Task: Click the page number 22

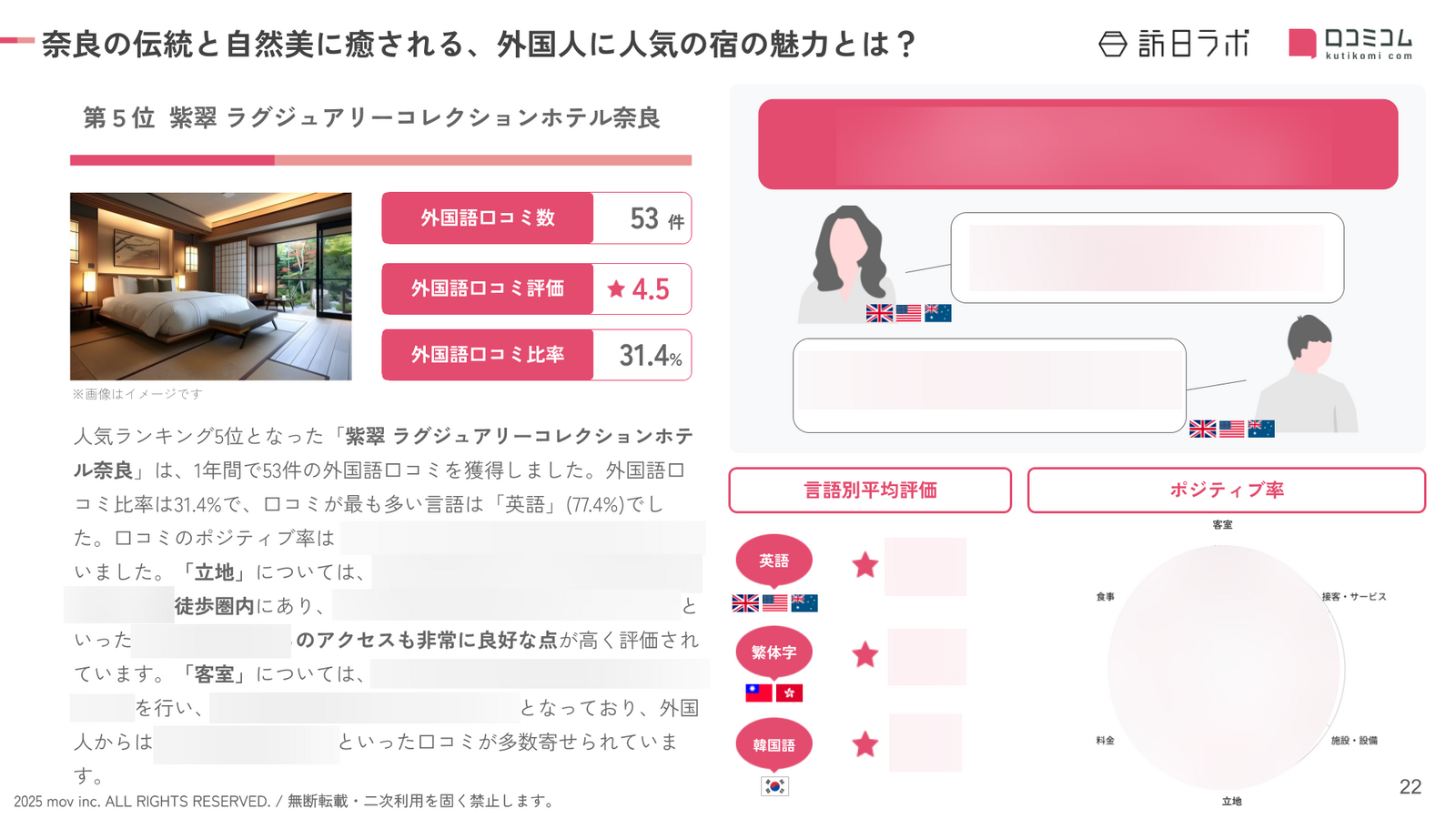Action: [x=1410, y=787]
